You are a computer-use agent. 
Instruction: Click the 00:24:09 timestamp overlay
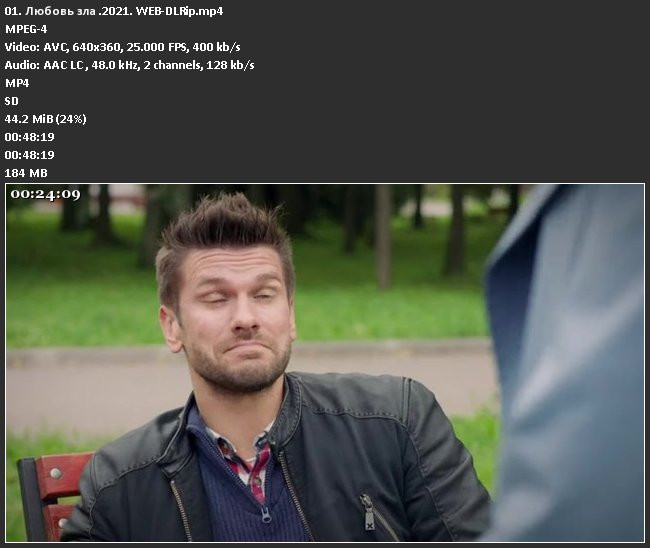coord(45,194)
